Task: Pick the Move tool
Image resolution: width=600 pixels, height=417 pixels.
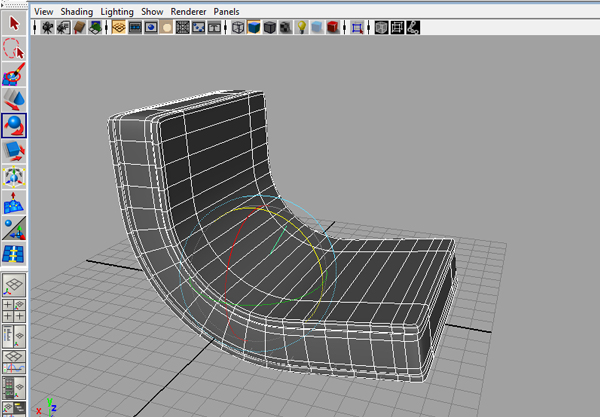Action: tap(14, 99)
